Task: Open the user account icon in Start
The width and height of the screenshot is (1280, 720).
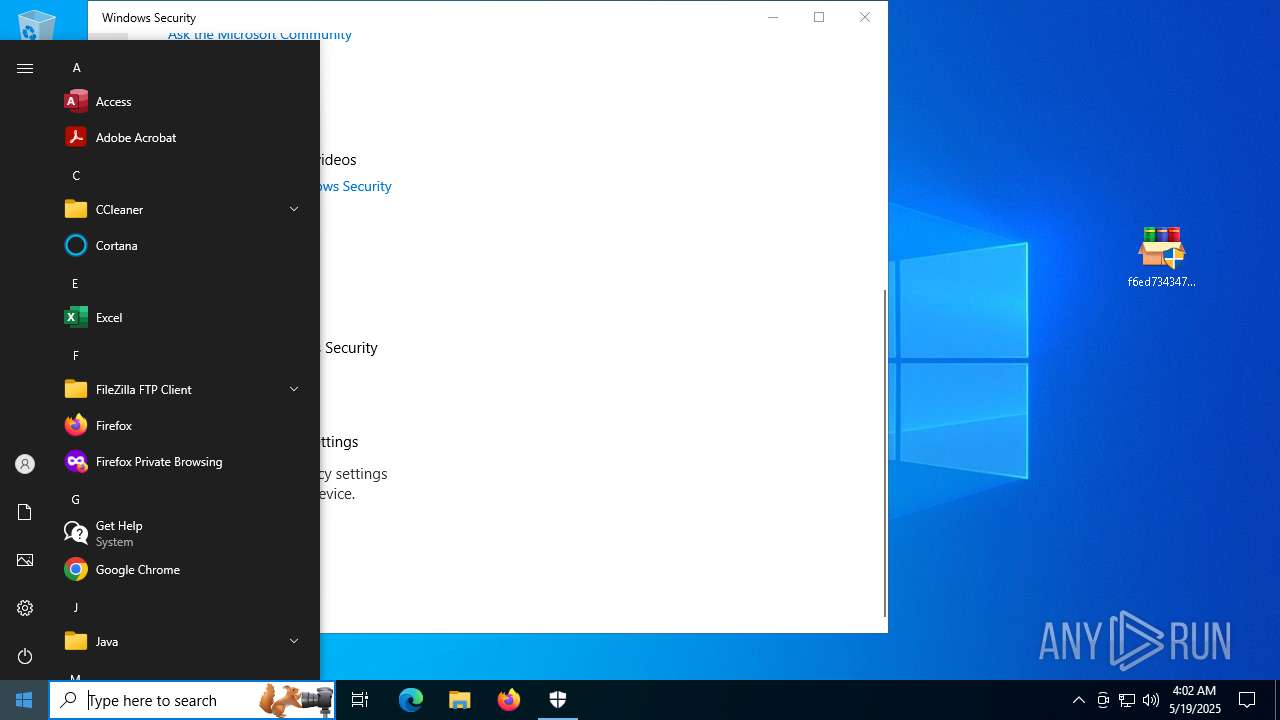Action: (25, 464)
